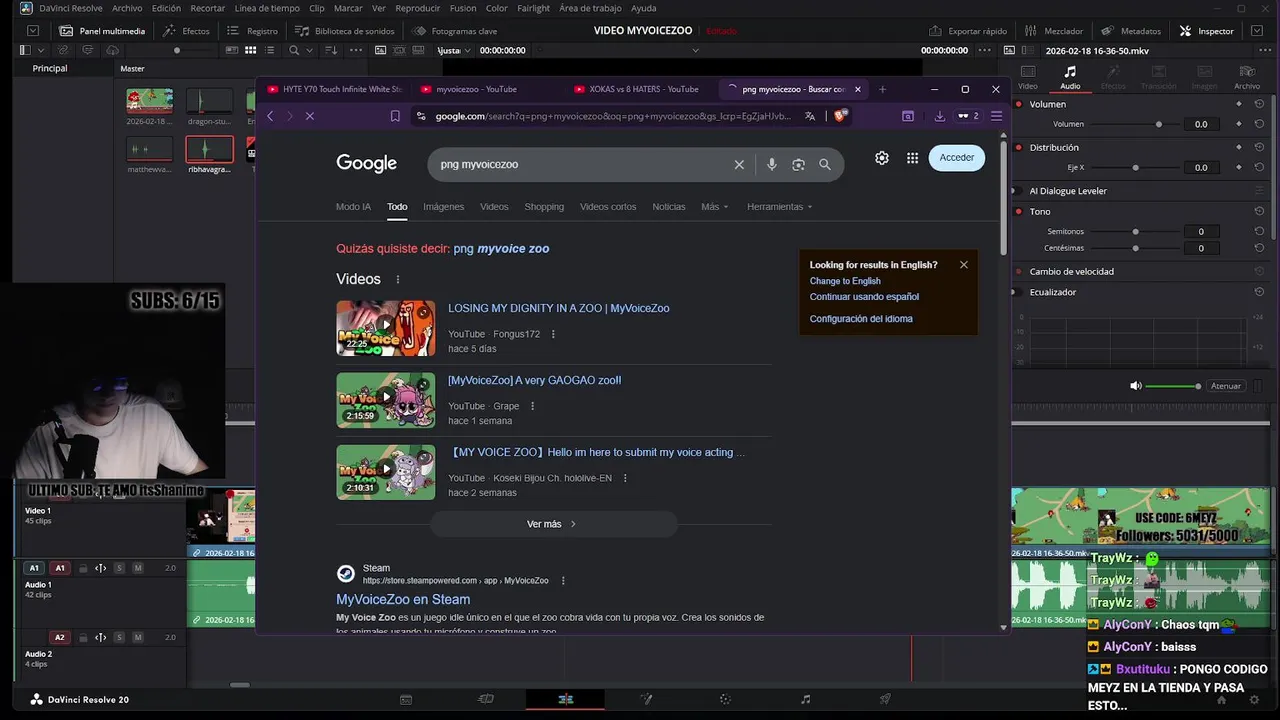Click the Semitonos value field
The image size is (1280, 720).
click(x=1201, y=231)
